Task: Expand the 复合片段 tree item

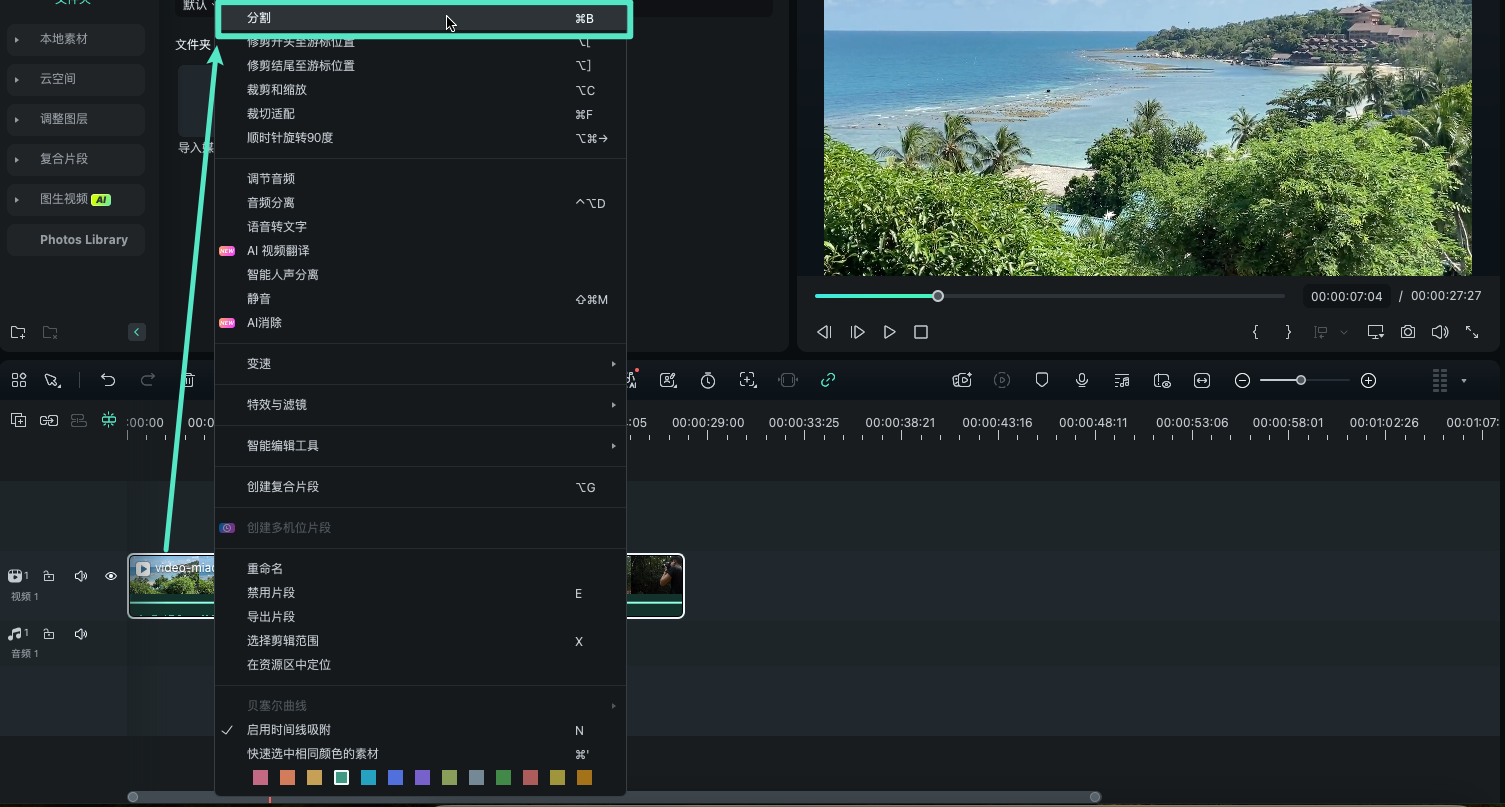Action: 17,159
